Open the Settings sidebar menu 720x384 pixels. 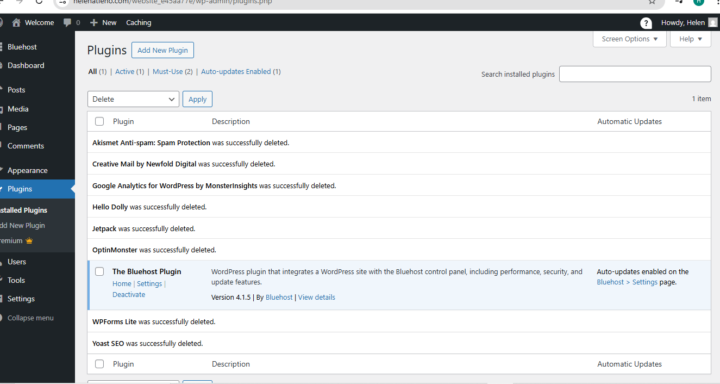pos(21,299)
